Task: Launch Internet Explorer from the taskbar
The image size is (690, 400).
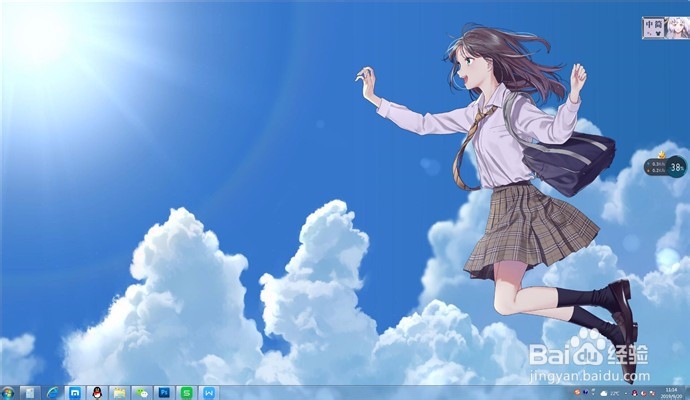Action: pos(53,393)
